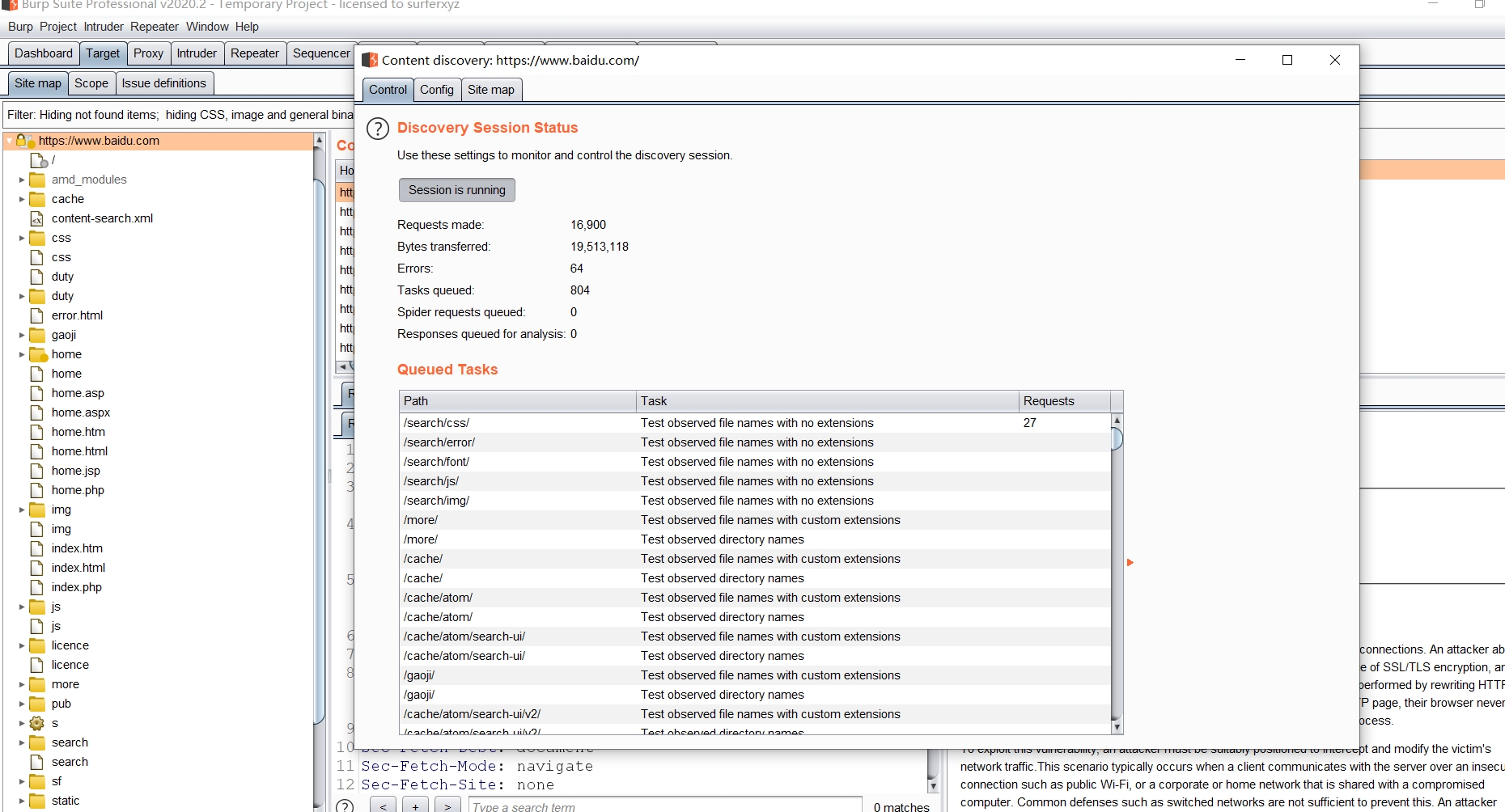Select the /cache/atom/search-ui/v2/ custom extensions row

point(755,714)
